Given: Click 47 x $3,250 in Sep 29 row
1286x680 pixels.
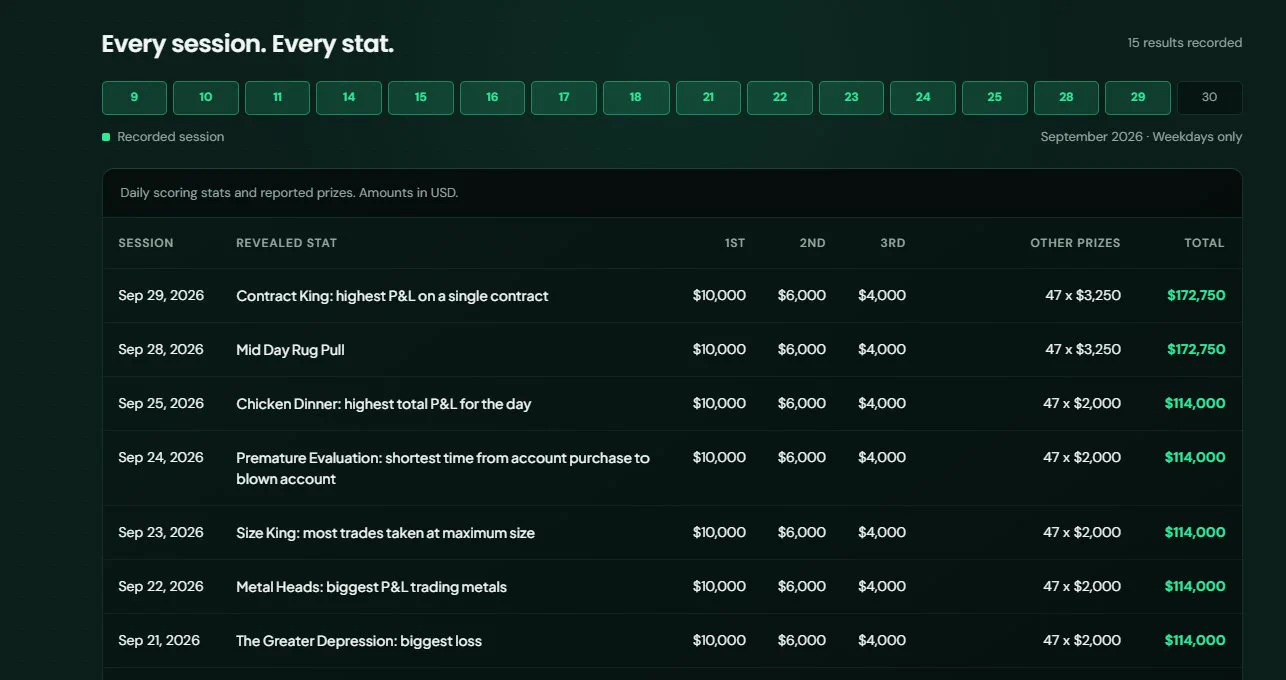Looking at the screenshot, I should point(1083,296).
